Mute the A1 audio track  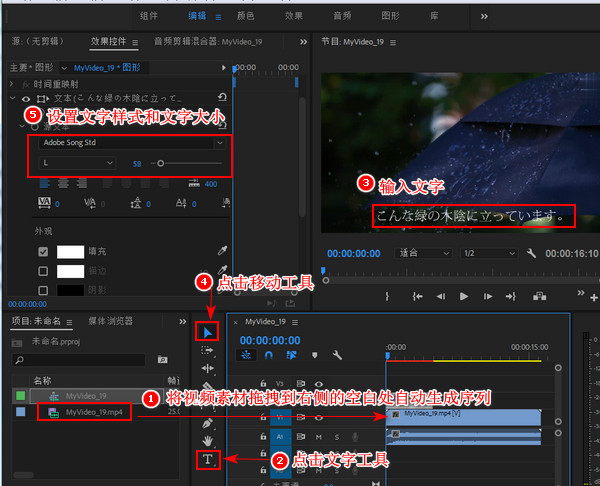tap(319, 437)
